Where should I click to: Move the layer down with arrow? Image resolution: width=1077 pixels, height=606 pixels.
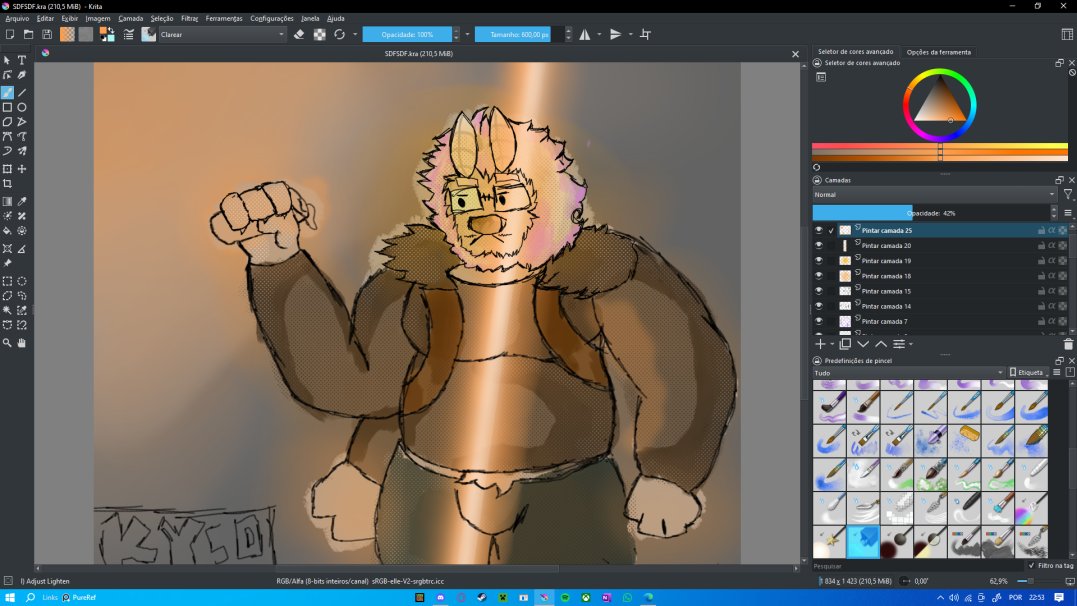[863, 344]
